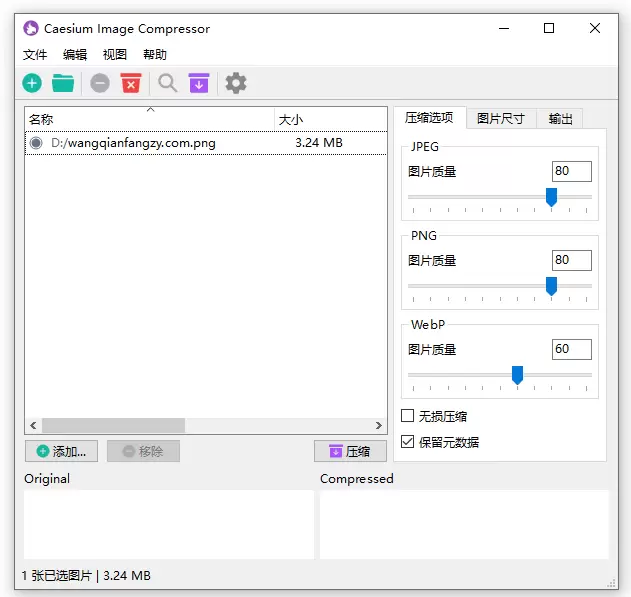The width and height of the screenshot is (631, 597).
Task: Clear the list with red trash icon
Action: [131, 83]
